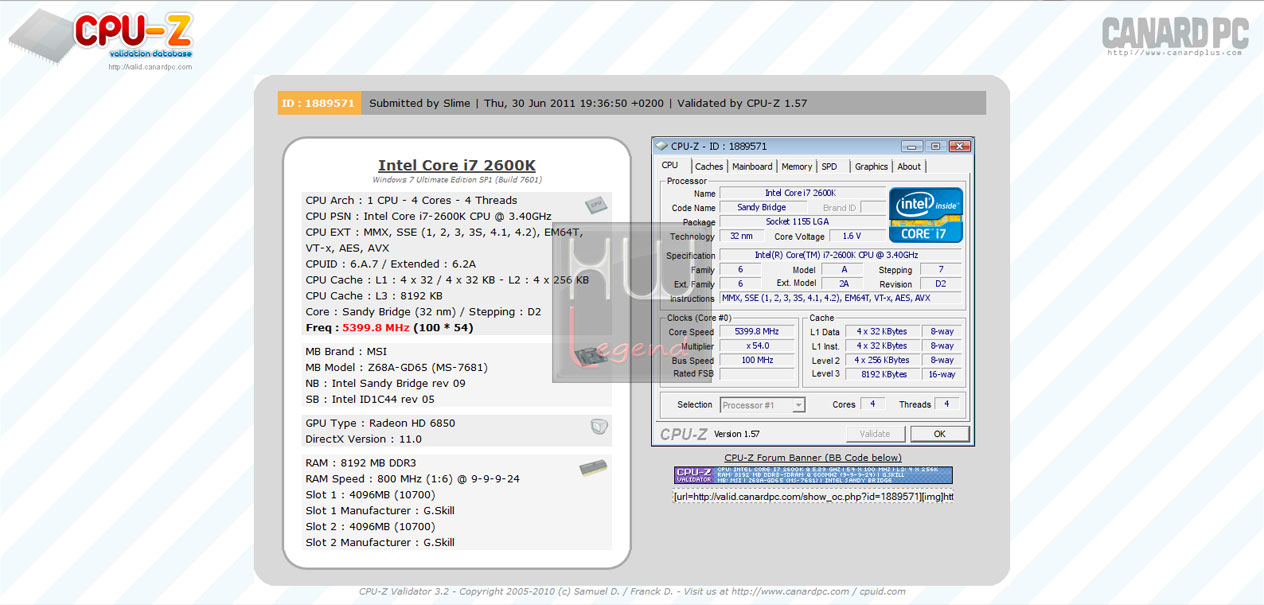Image resolution: width=1264 pixels, height=605 pixels.
Task: Click the CPU-Z Validator 3.2 copyright footer
Action: tap(632, 592)
